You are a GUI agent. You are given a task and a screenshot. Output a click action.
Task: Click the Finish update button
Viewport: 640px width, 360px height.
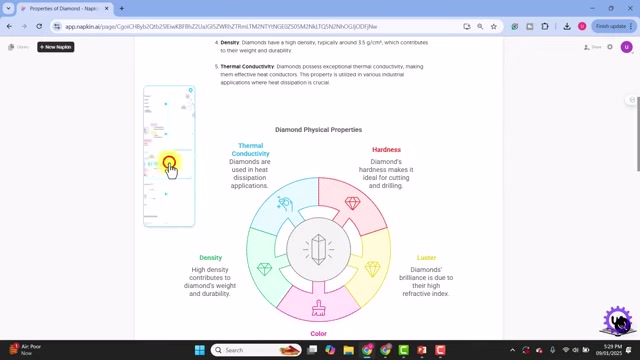[x=613, y=27]
